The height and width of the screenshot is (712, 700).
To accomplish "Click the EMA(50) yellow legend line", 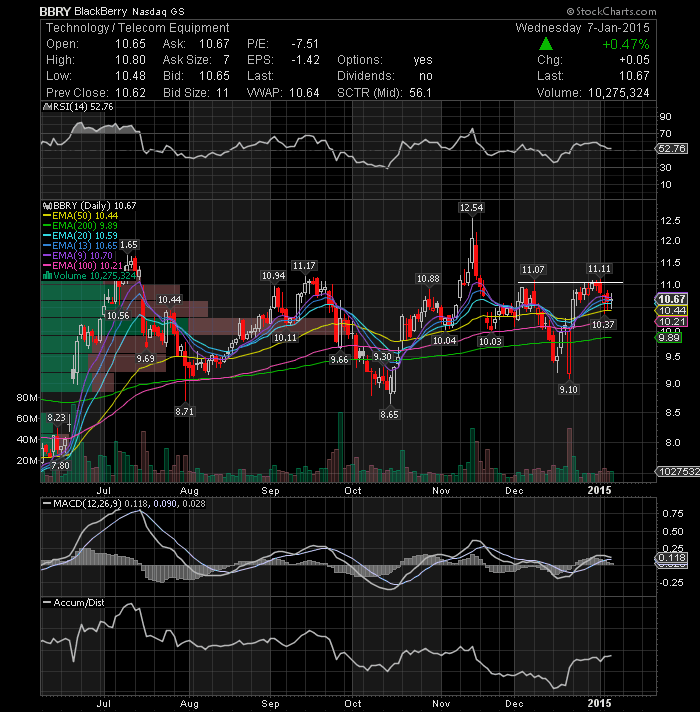I will tap(47, 216).
